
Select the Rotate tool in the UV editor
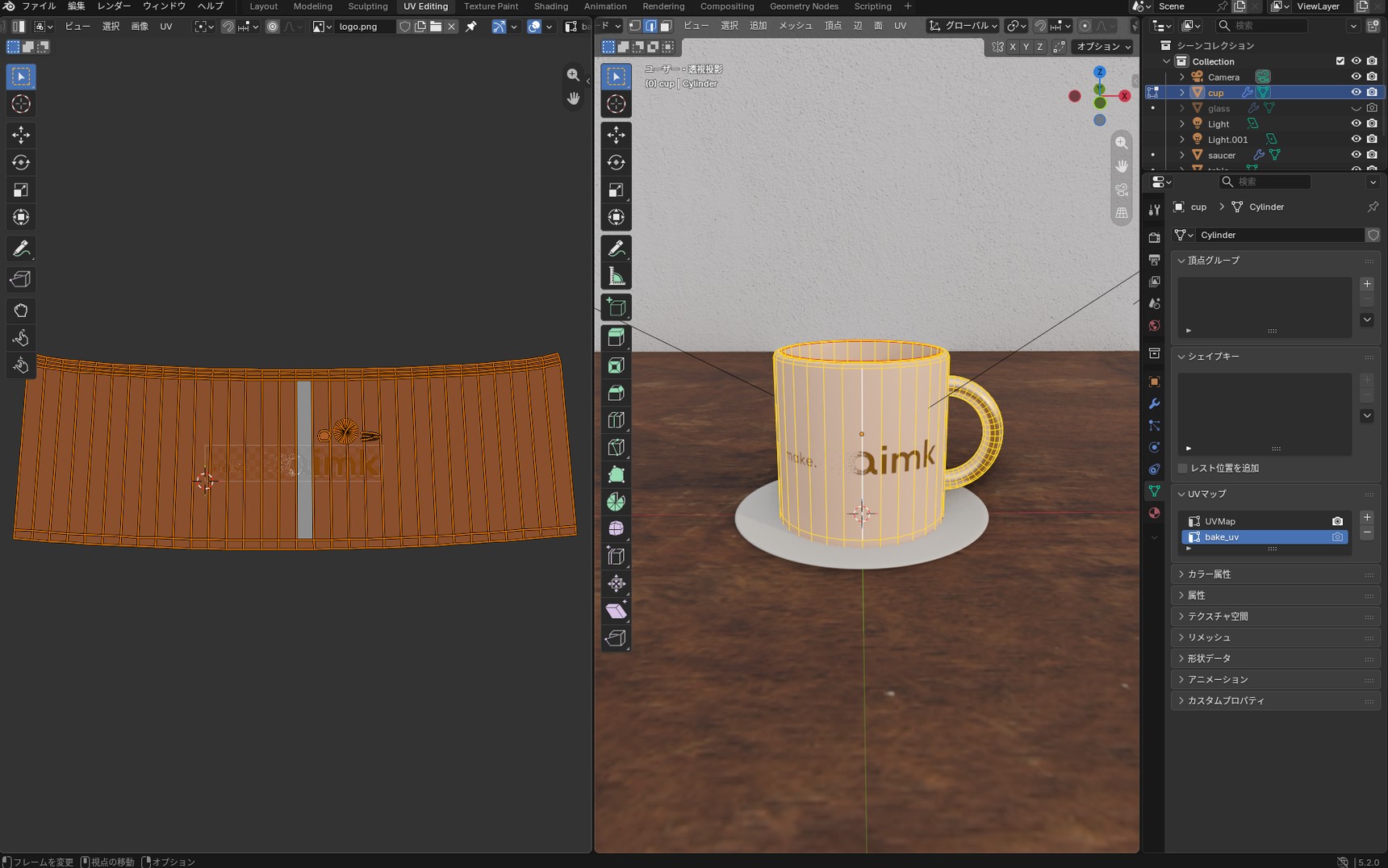(x=21, y=162)
